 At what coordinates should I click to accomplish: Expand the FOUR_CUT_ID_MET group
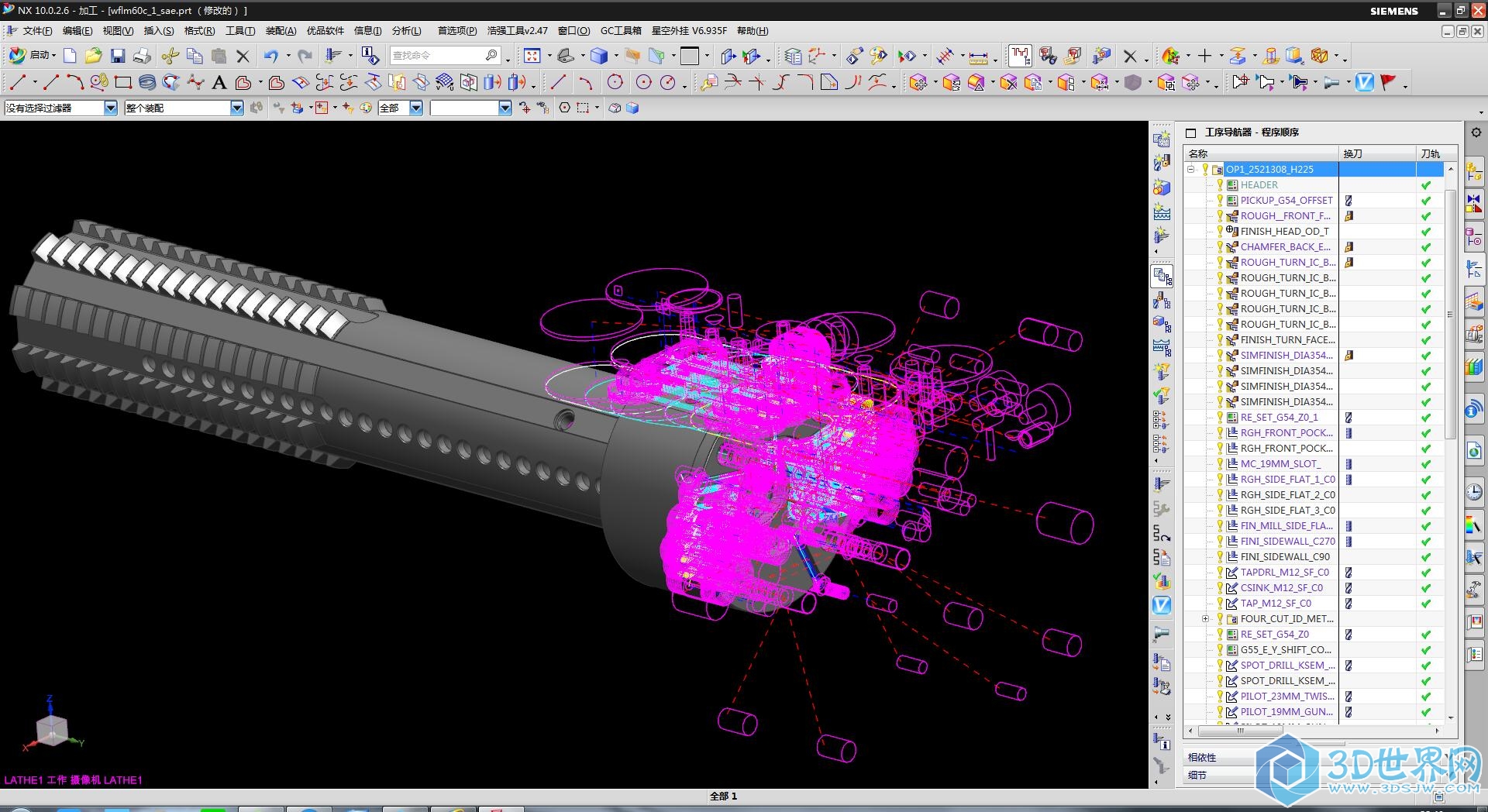click(1205, 618)
